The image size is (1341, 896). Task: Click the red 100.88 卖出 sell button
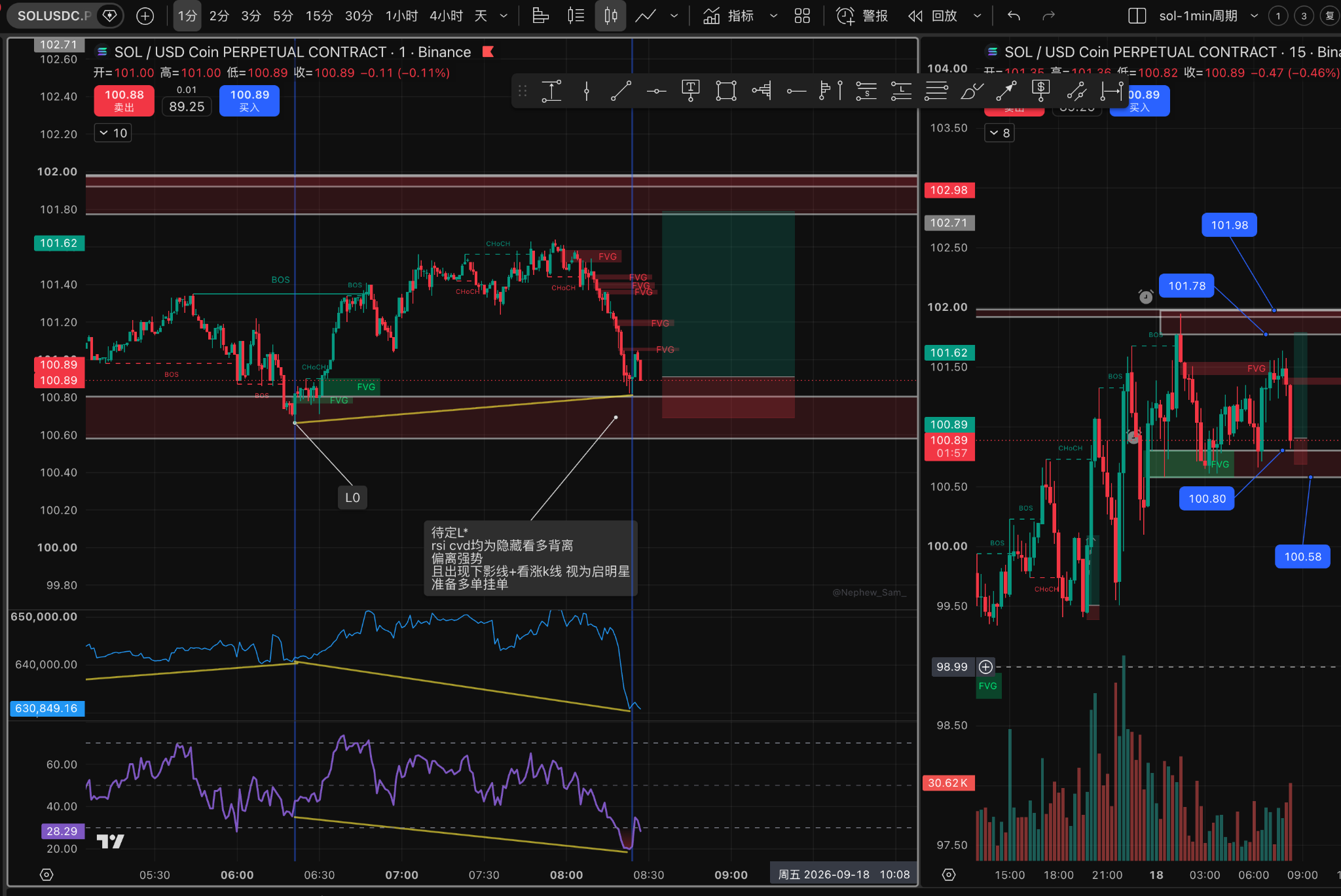coord(124,101)
